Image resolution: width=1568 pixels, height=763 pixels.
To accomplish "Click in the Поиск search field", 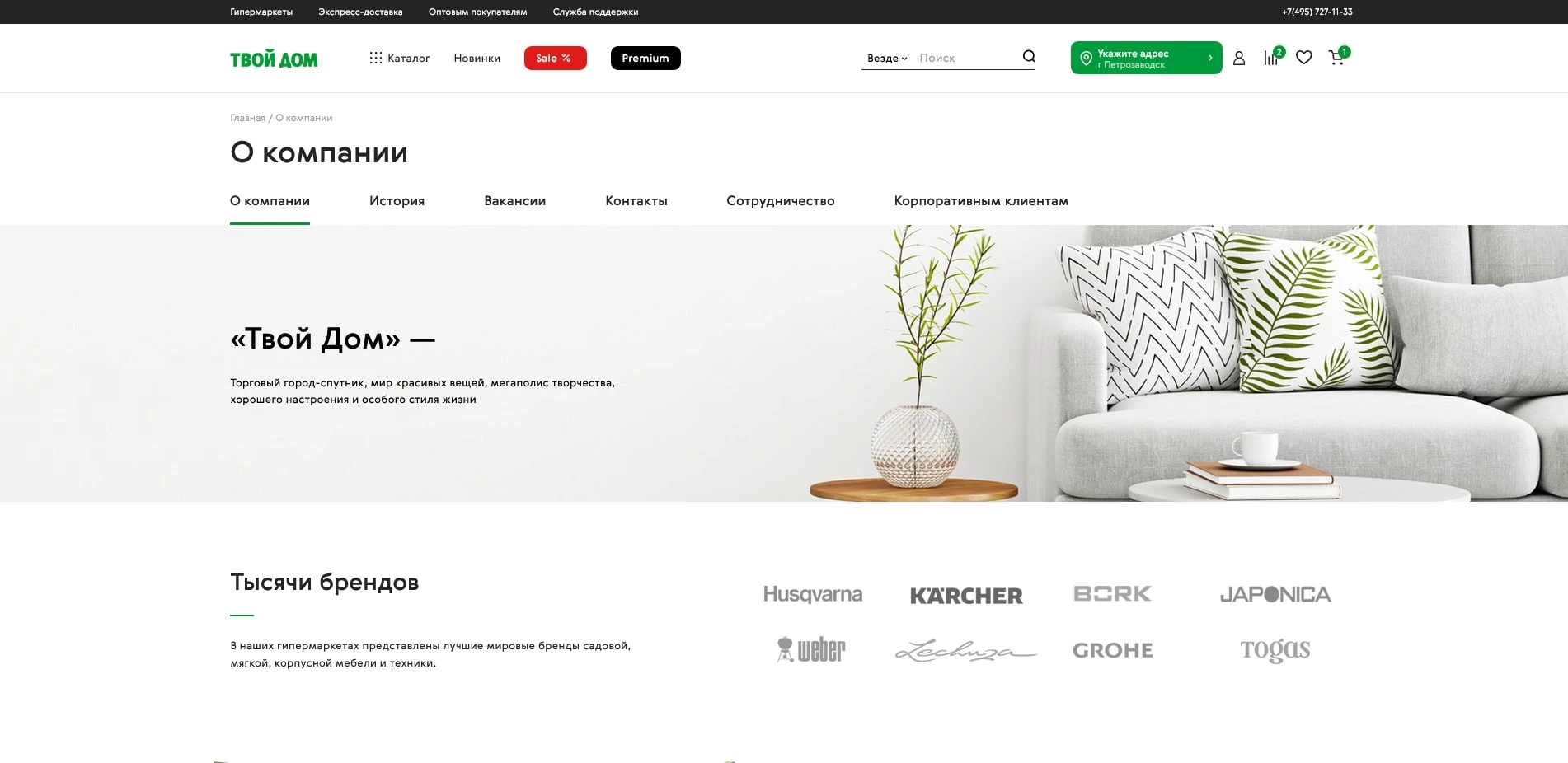I will 967,58.
